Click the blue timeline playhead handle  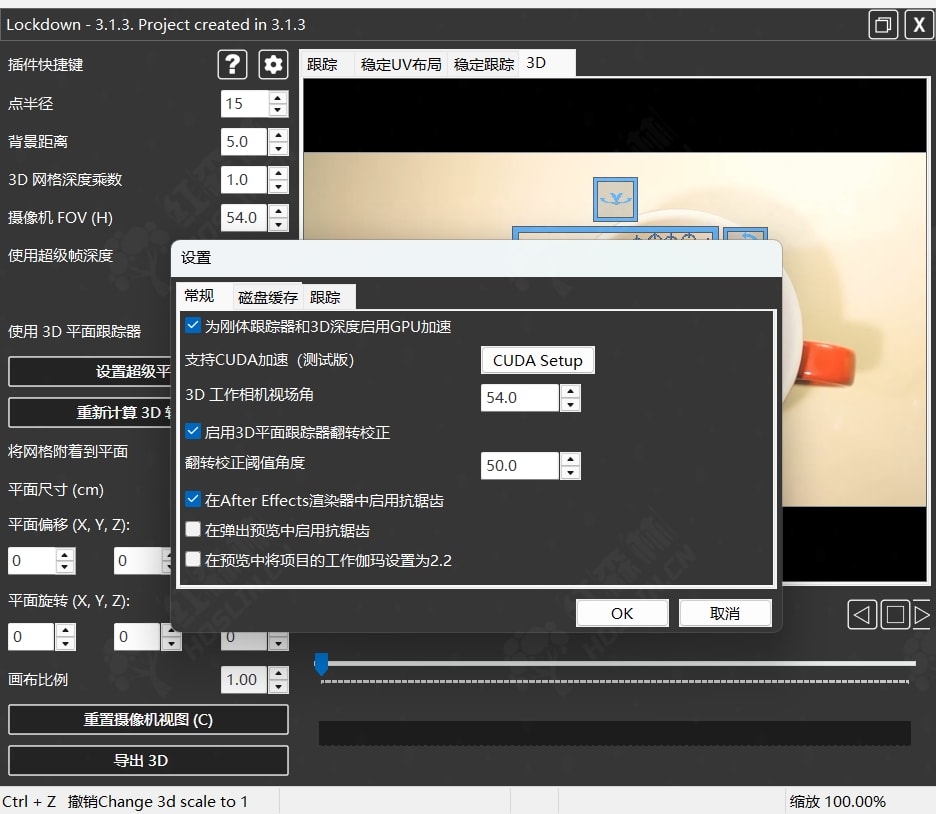[321, 664]
